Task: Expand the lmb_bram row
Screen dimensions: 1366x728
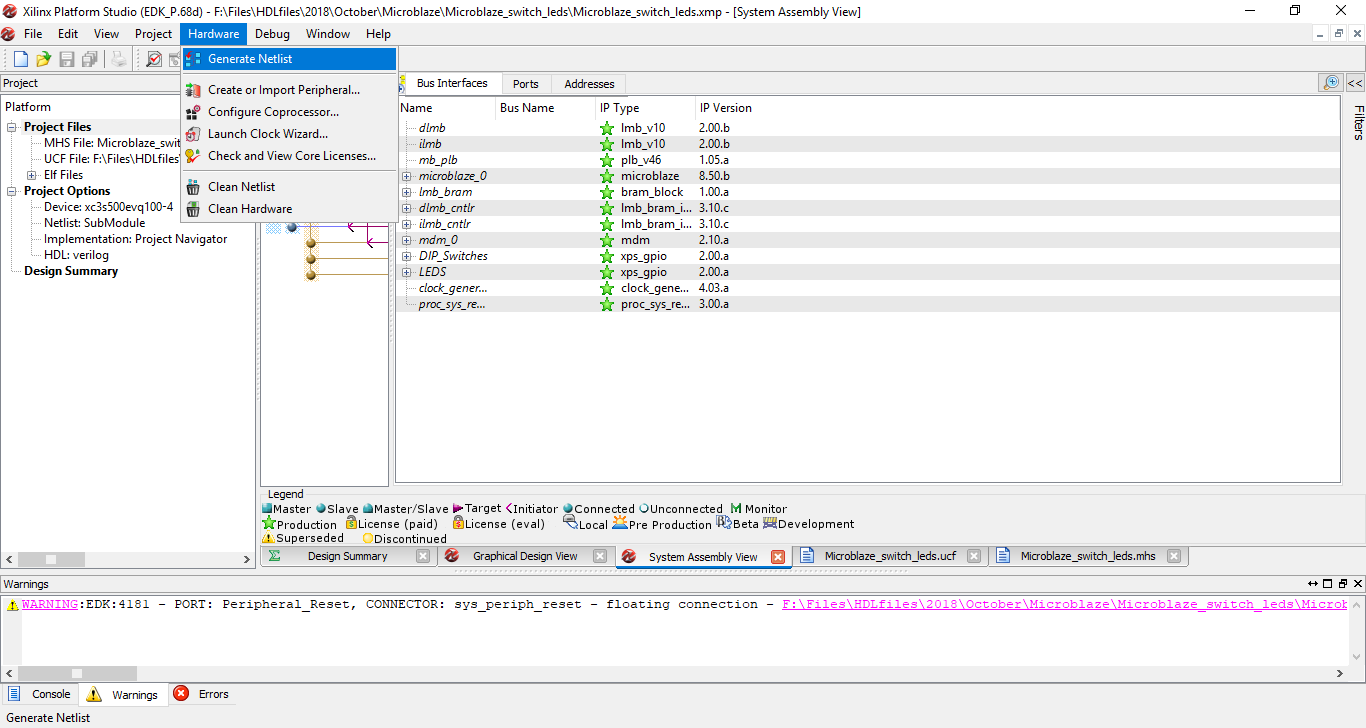Action: coord(407,192)
